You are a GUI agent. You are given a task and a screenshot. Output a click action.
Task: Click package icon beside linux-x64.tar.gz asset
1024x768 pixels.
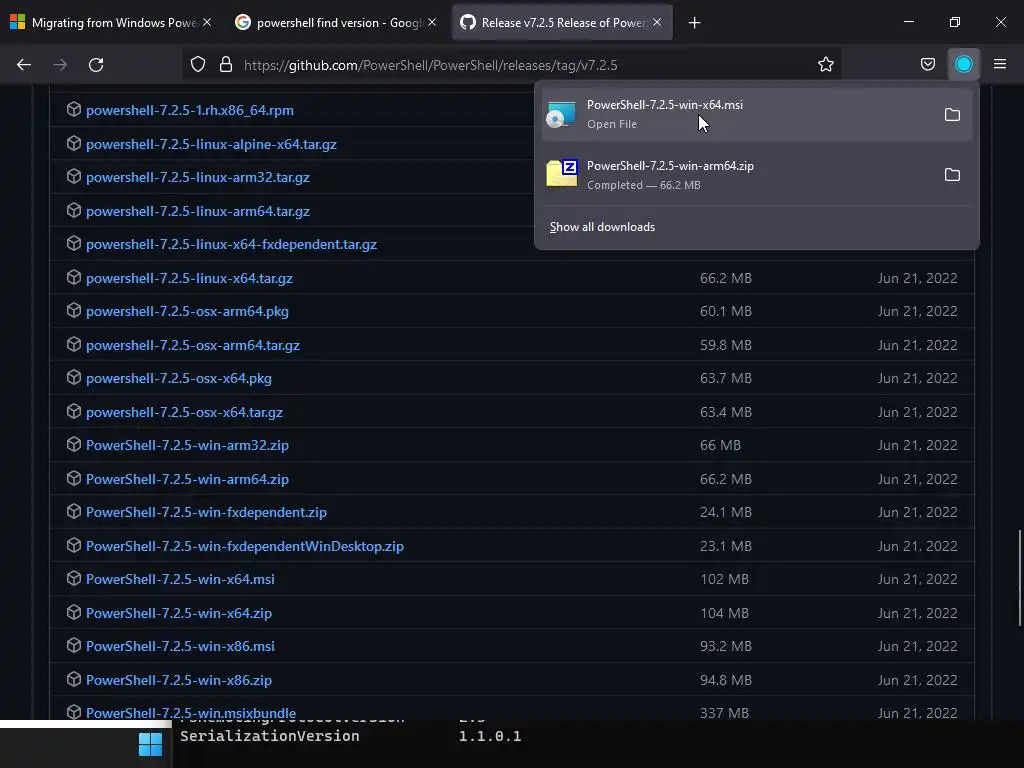tap(74, 277)
